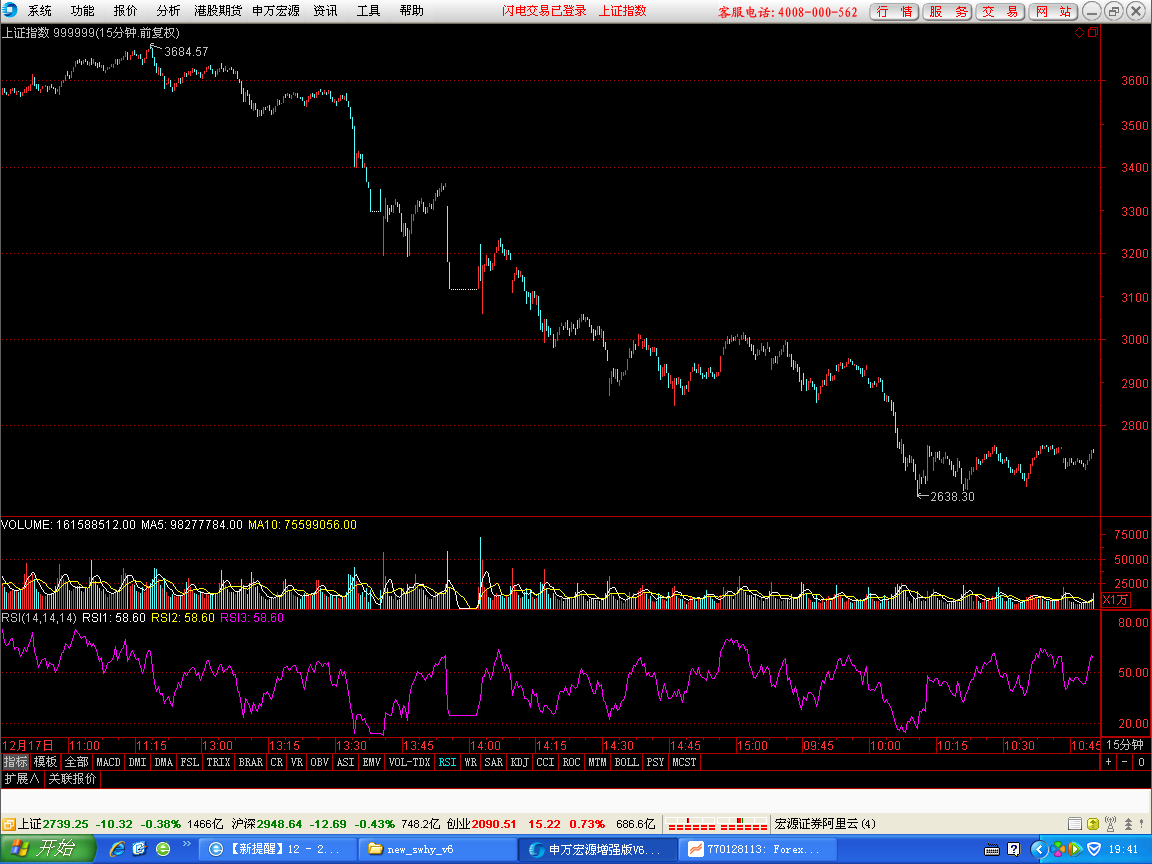Click the keyboard input method tray icon
The image size is (1152, 864).
(992, 850)
